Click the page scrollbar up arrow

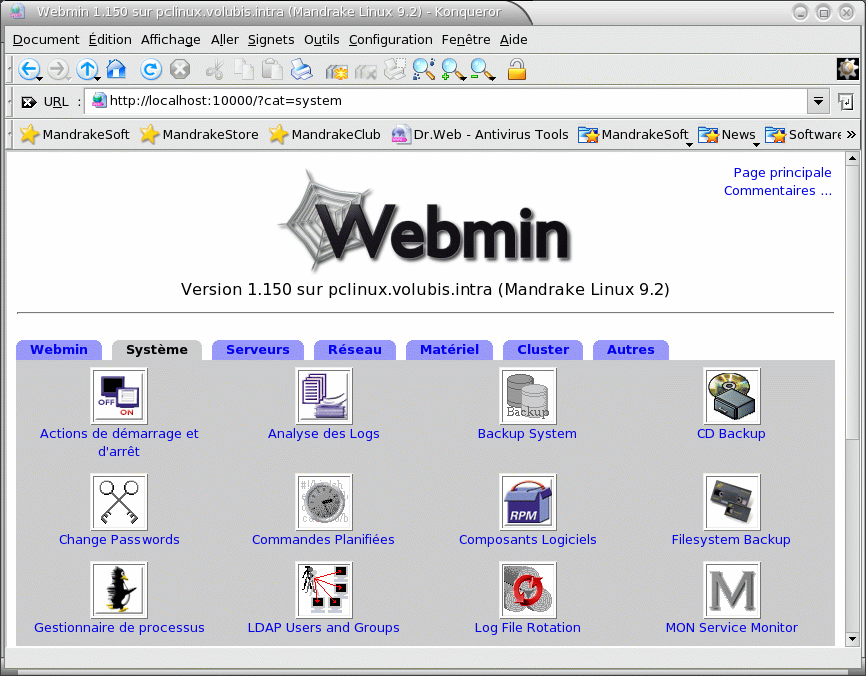click(x=852, y=159)
